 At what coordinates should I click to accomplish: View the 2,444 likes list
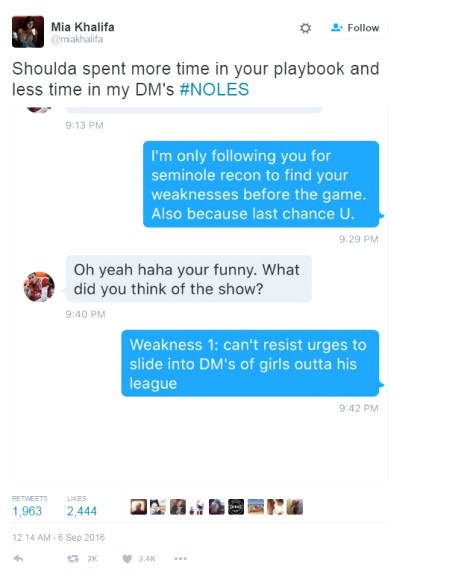coord(82,511)
